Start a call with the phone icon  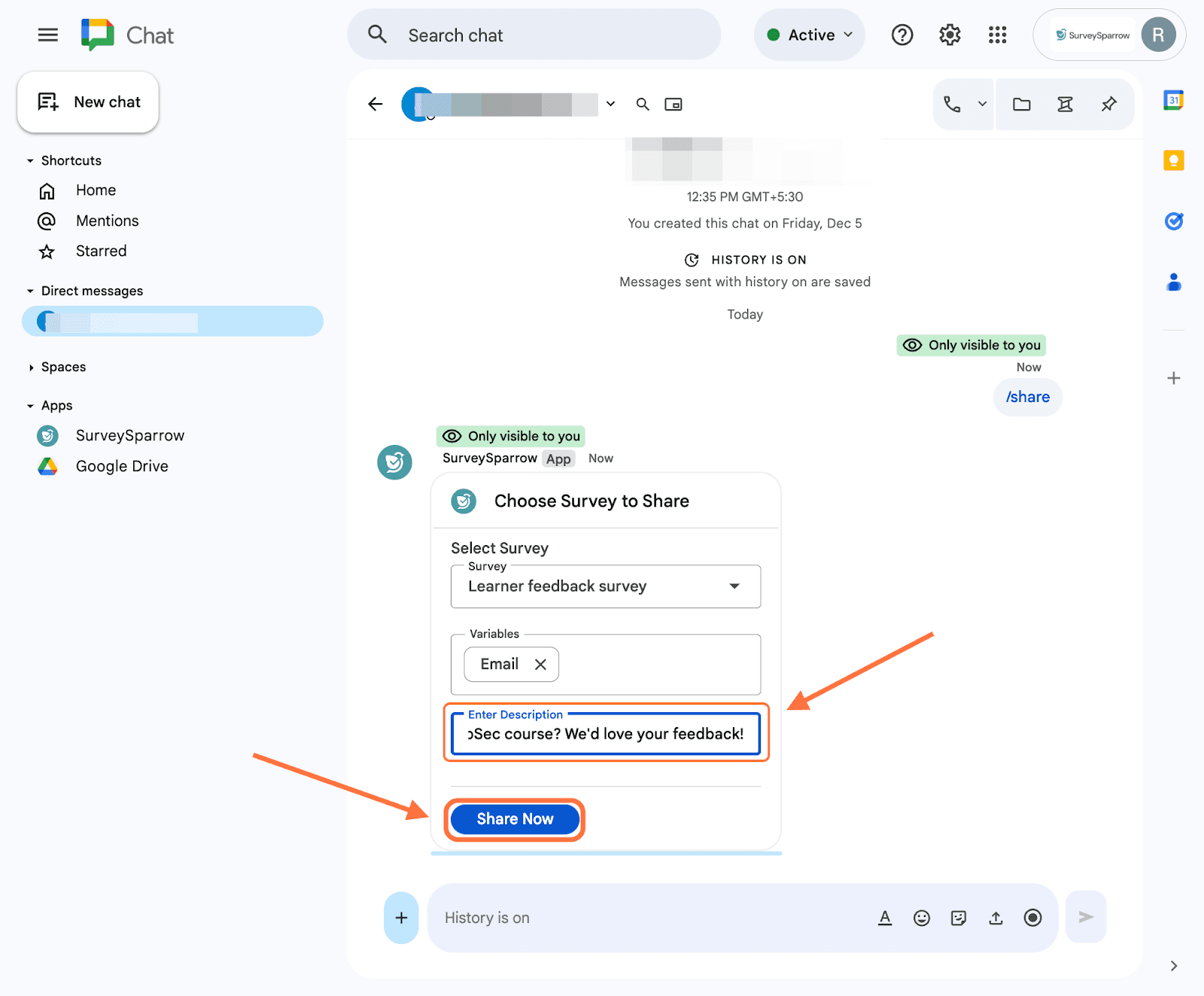pos(952,105)
